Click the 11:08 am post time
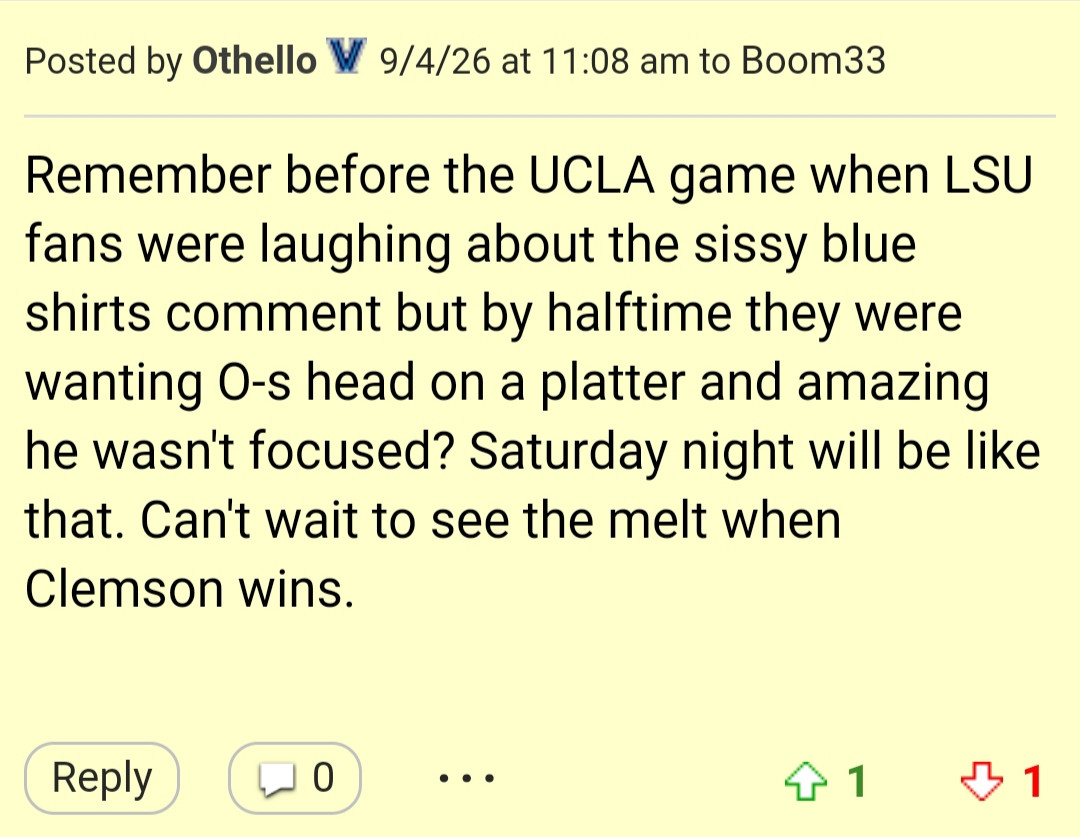This screenshot has height=837, width=1080. coord(615,60)
